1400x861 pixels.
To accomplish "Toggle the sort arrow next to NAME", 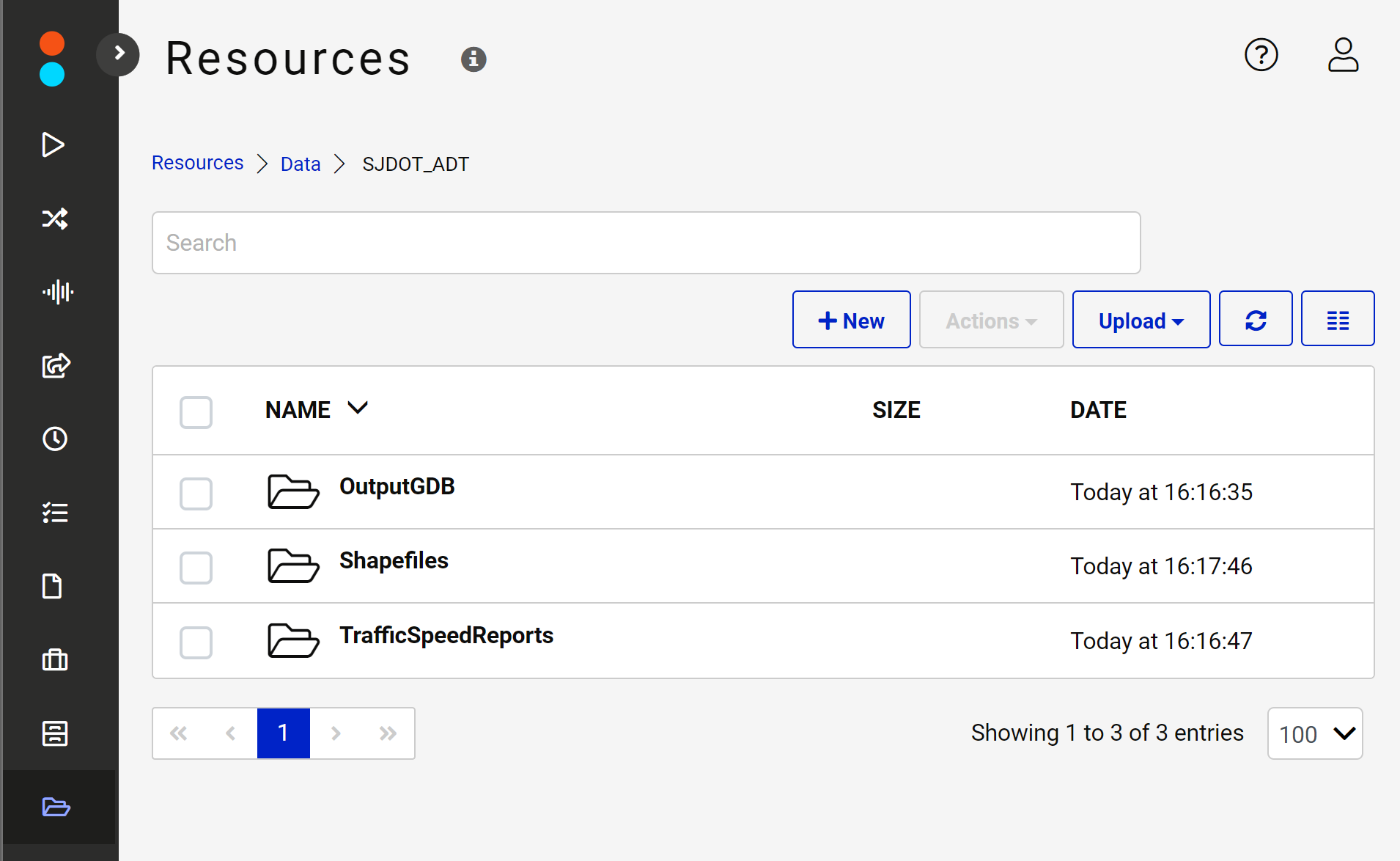I will 358,408.
